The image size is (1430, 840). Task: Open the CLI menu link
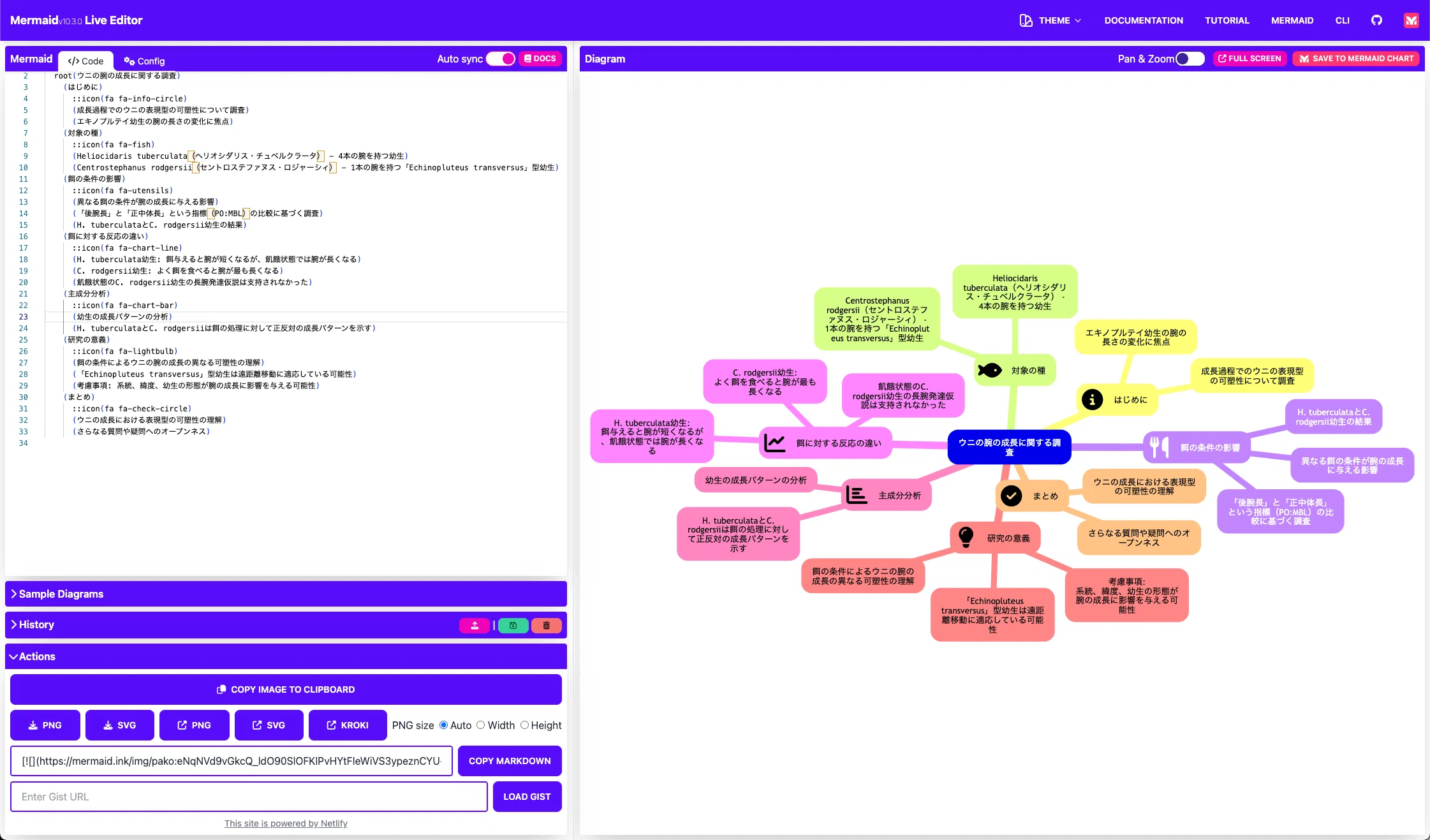[1342, 20]
